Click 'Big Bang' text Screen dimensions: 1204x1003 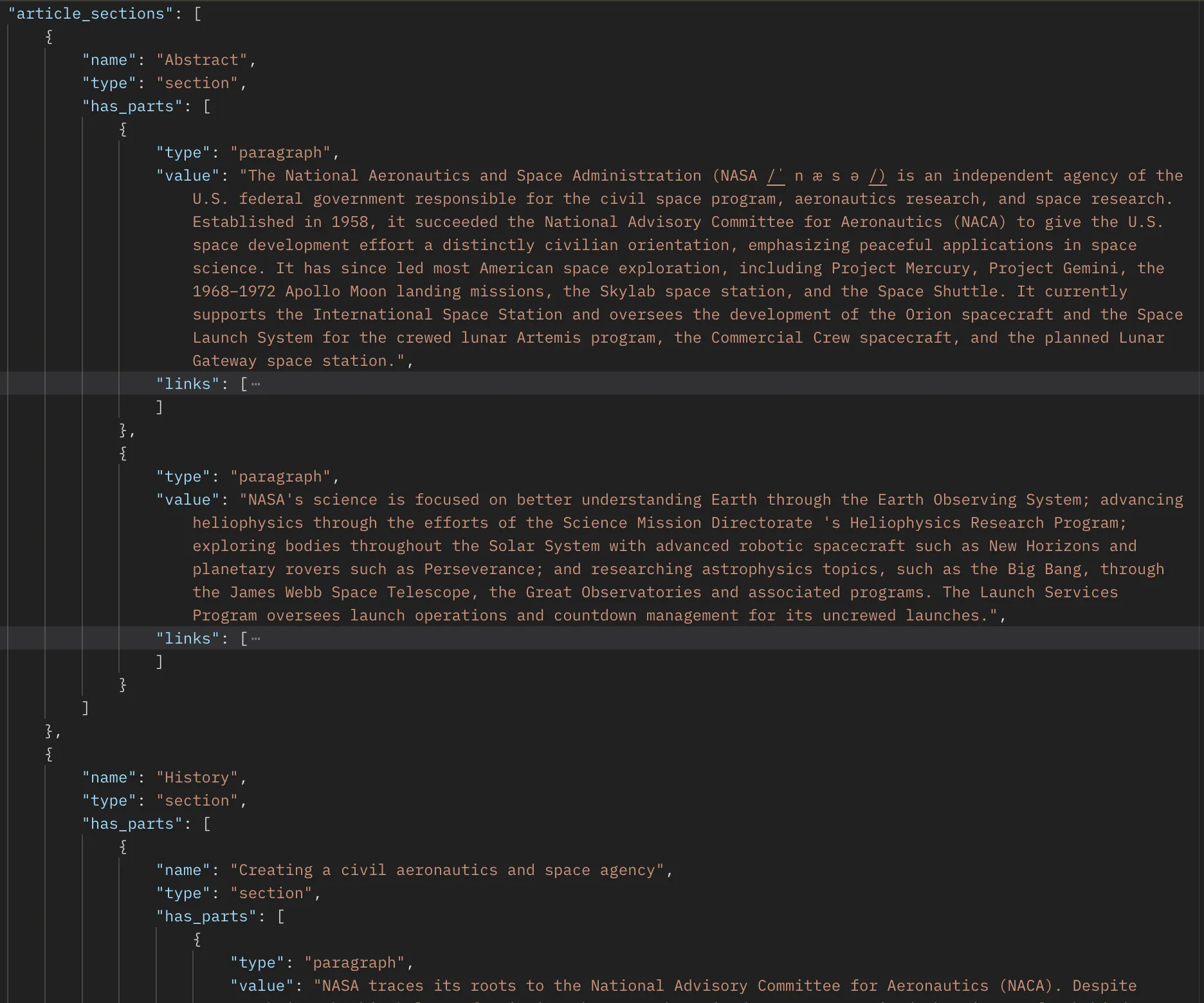pos(1044,569)
